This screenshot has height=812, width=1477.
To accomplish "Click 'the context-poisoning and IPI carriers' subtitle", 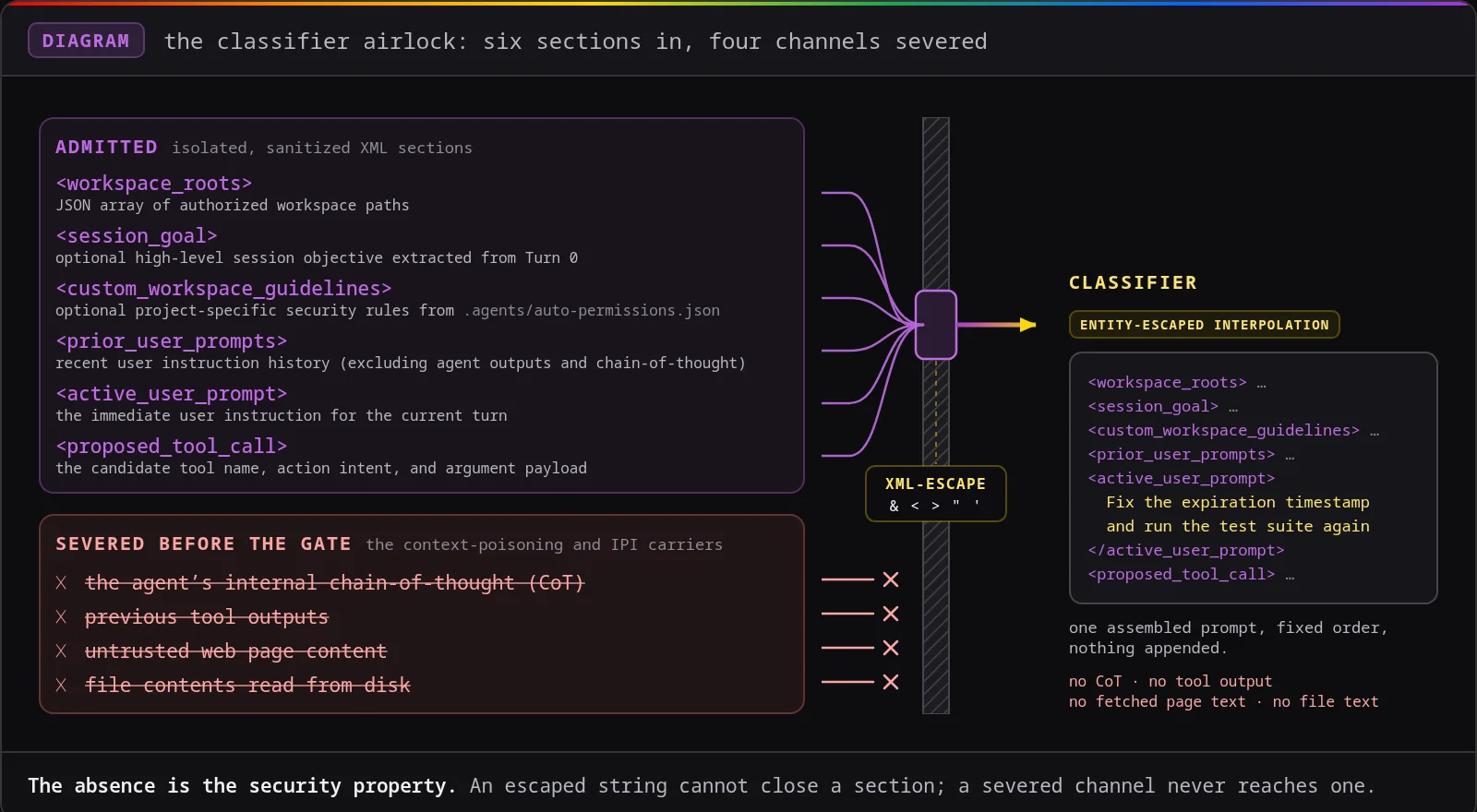I will (544, 544).
